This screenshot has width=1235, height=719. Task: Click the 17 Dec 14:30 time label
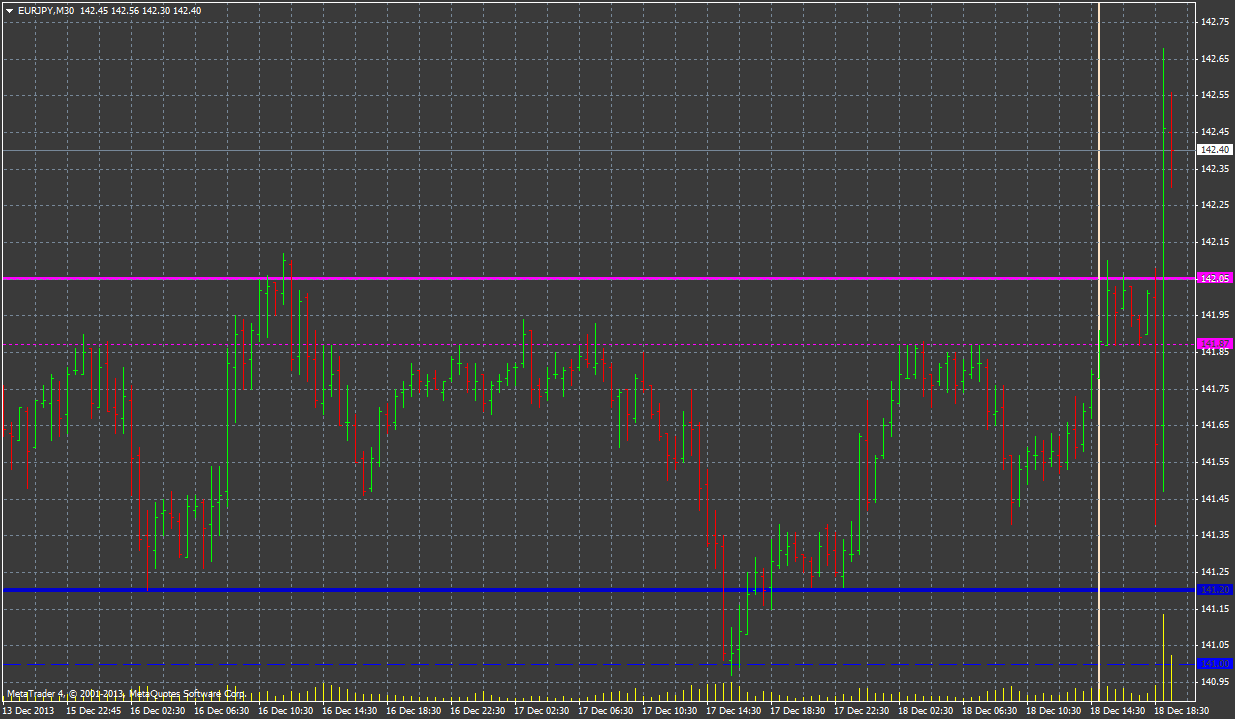tap(734, 711)
